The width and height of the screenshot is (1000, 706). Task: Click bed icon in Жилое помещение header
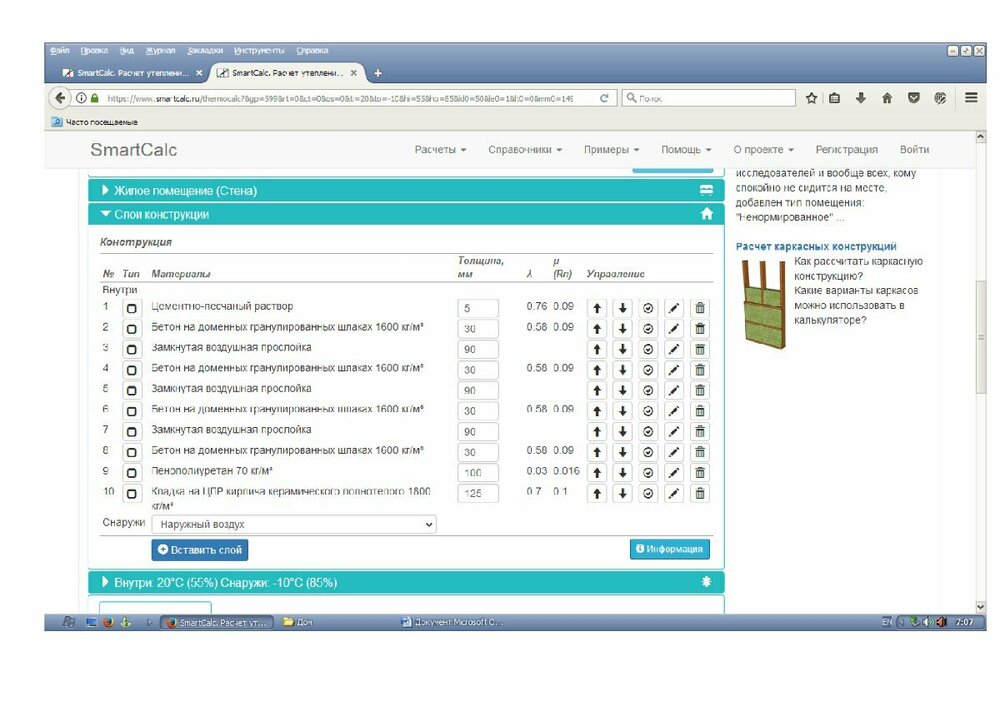coord(707,190)
